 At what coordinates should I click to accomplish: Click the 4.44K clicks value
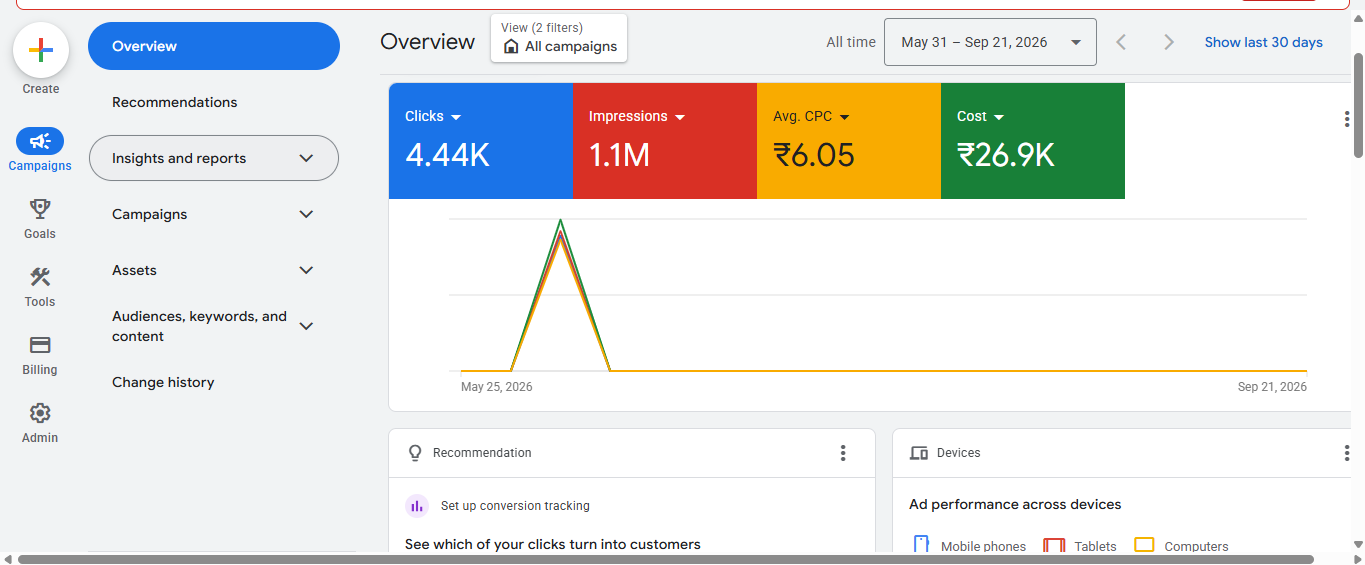(447, 155)
